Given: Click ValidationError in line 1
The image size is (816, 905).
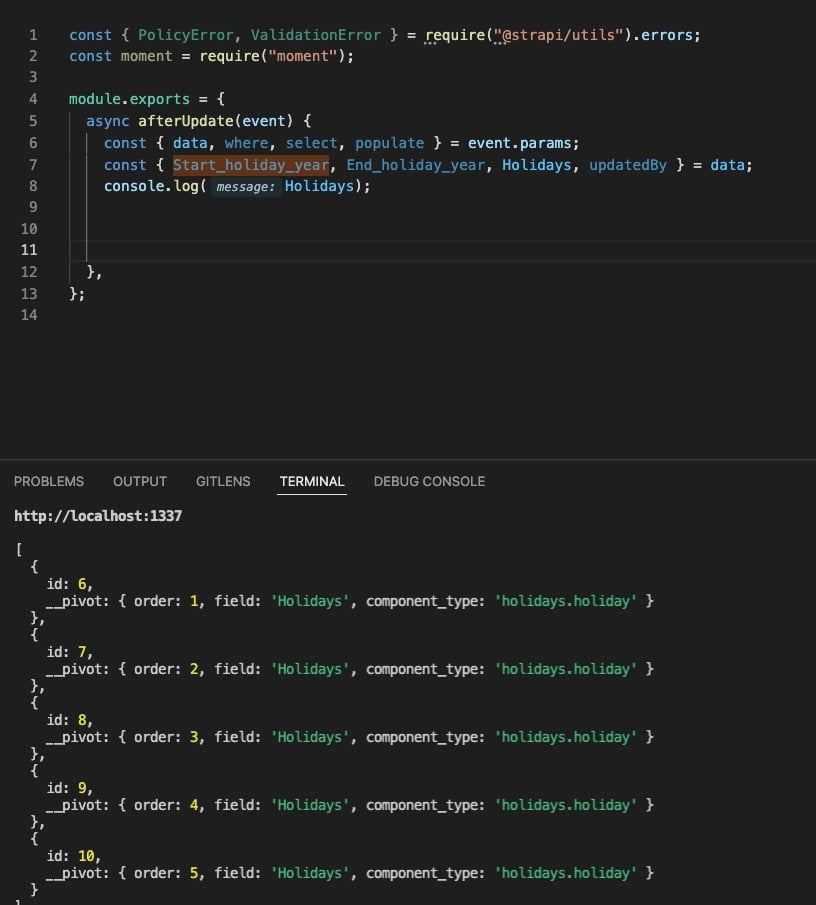Looking at the screenshot, I should (316, 35).
